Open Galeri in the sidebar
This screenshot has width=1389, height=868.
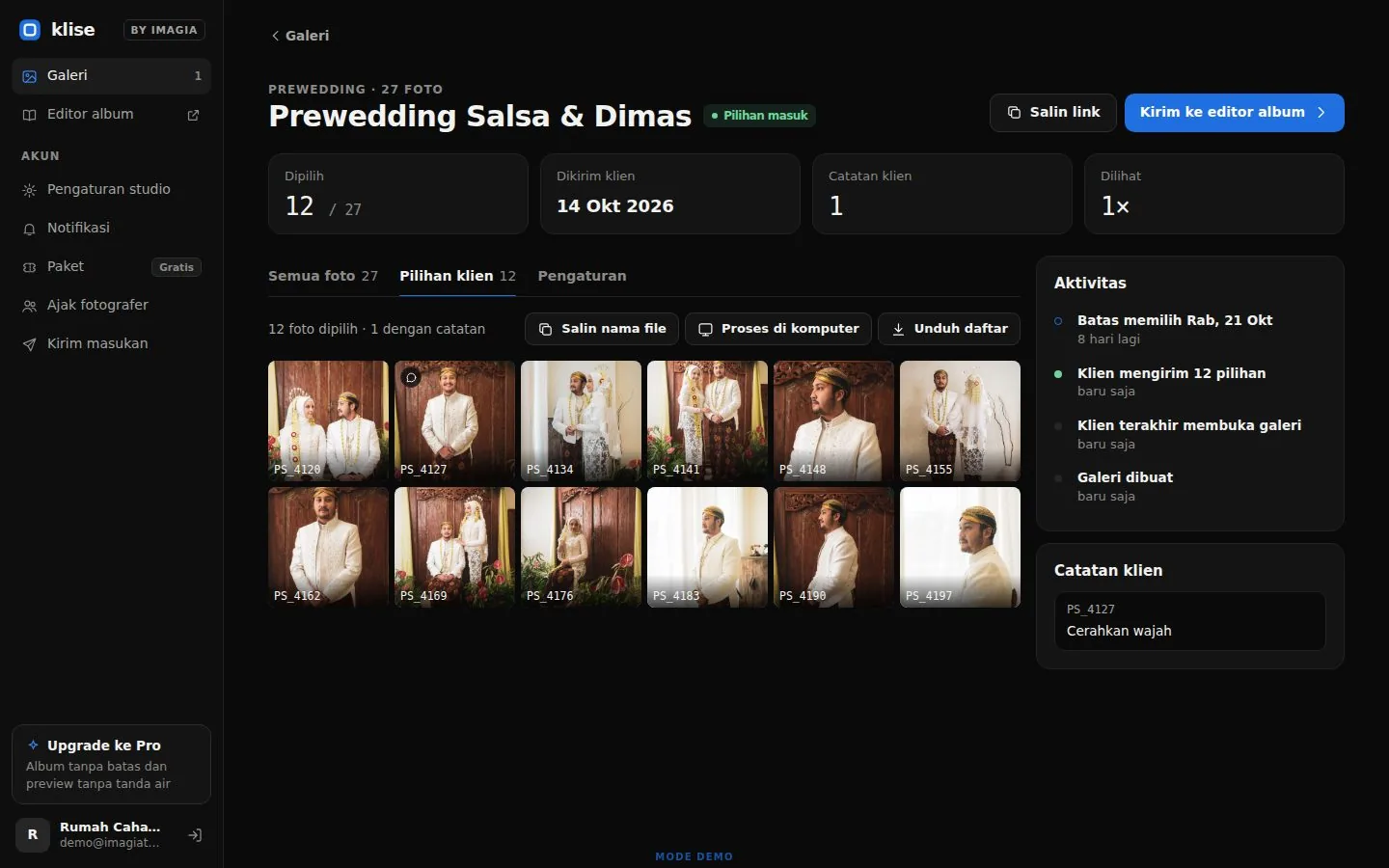(111, 75)
